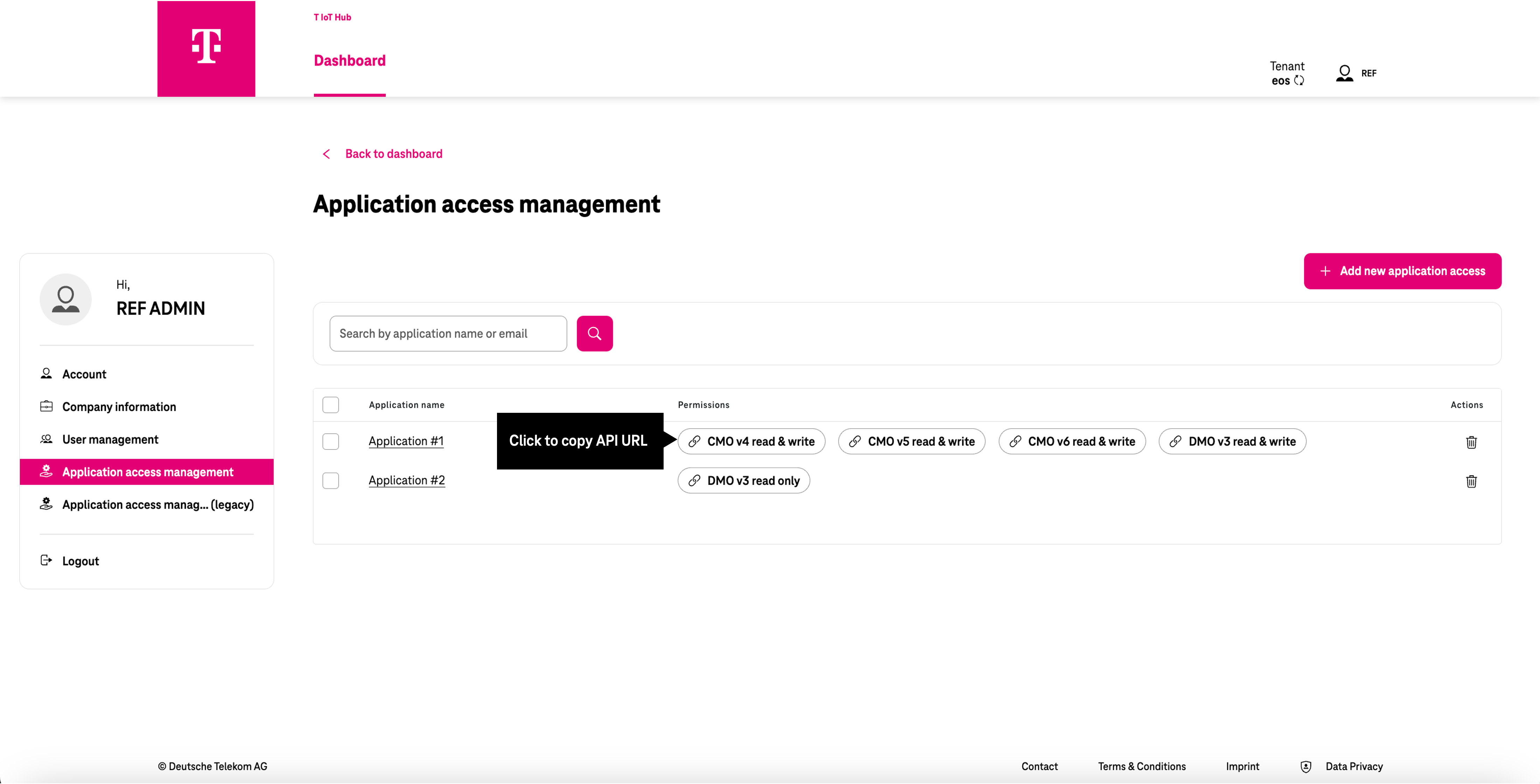Copy CMO v4 read & write API URL
1540x784 pixels.
(751, 442)
